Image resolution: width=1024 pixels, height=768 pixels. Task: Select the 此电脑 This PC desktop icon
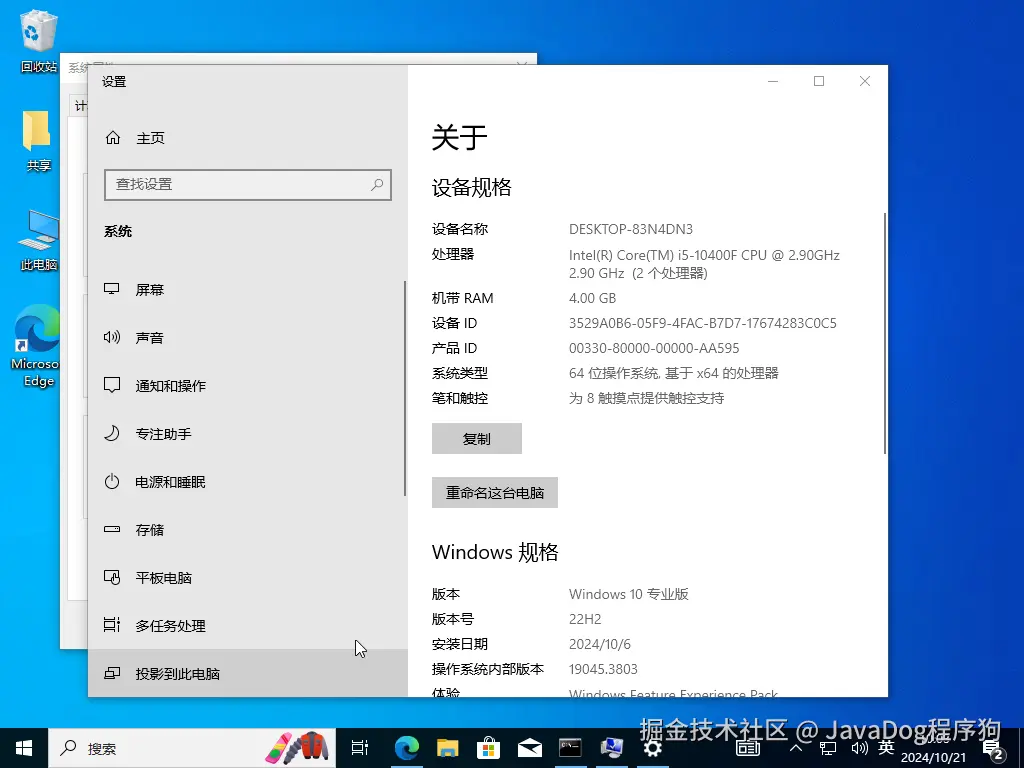(x=39, y=240)
